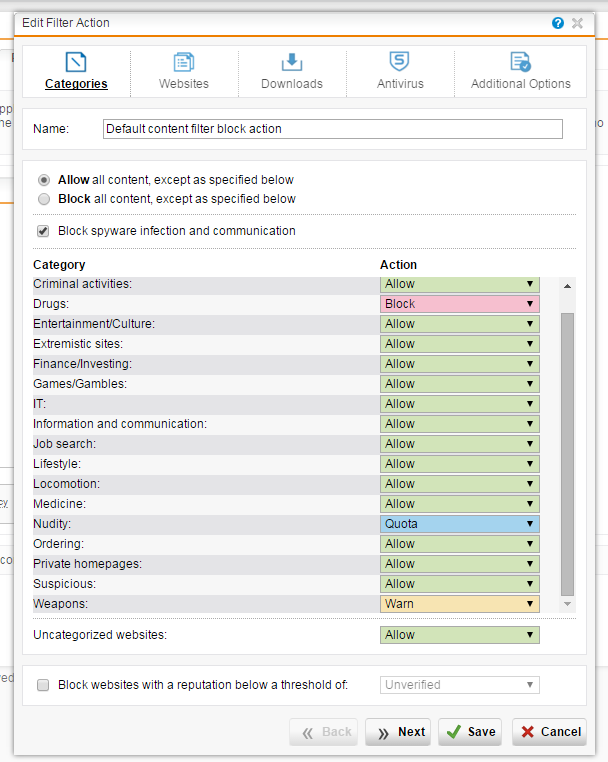Screen dimensions: 608x762
Task: Click the Websites tab icon
Action: [x=184, y=62]
